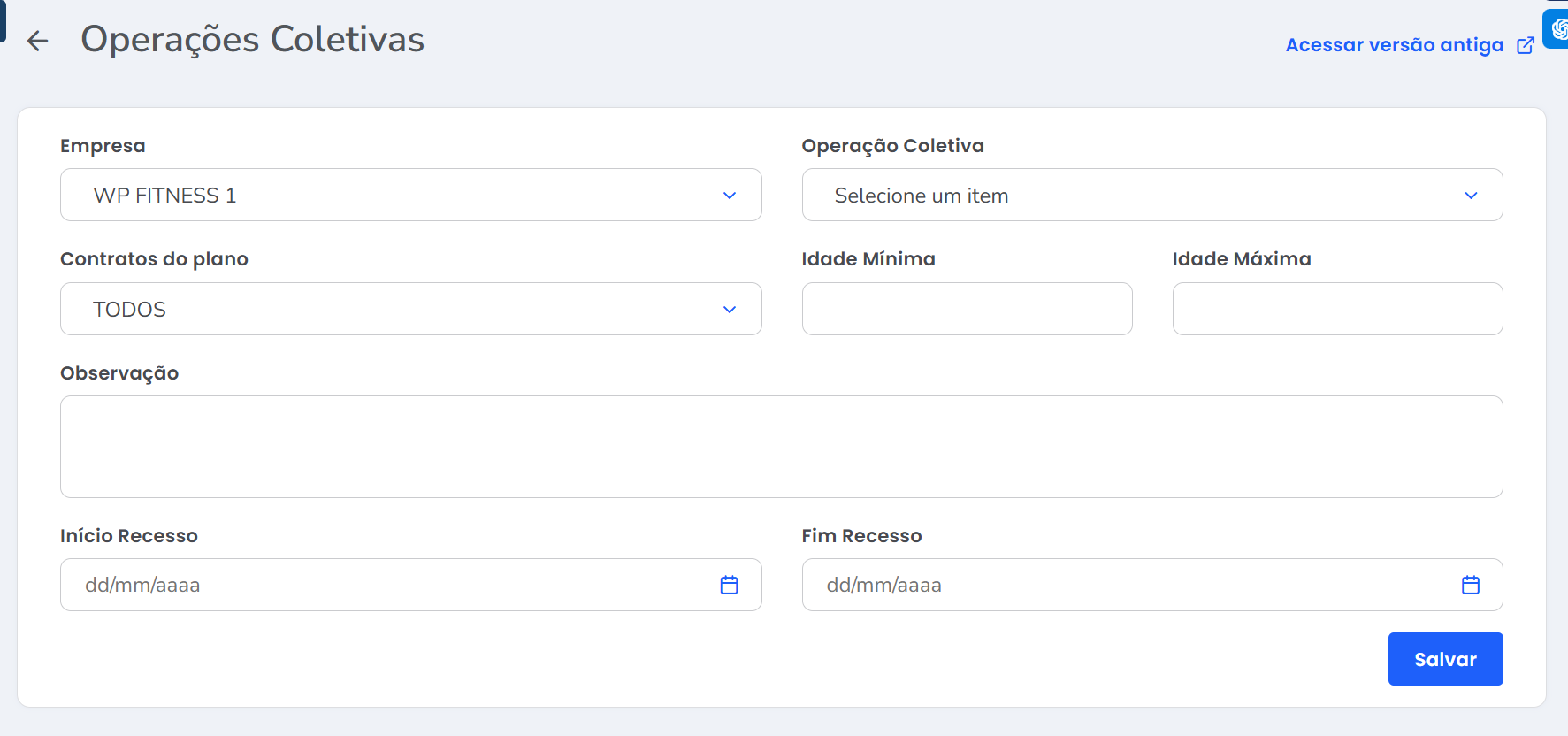The image size is (1568, 736).
Task: Click the back arrow beside Operações Coletivas
Action: pos(37,41)
